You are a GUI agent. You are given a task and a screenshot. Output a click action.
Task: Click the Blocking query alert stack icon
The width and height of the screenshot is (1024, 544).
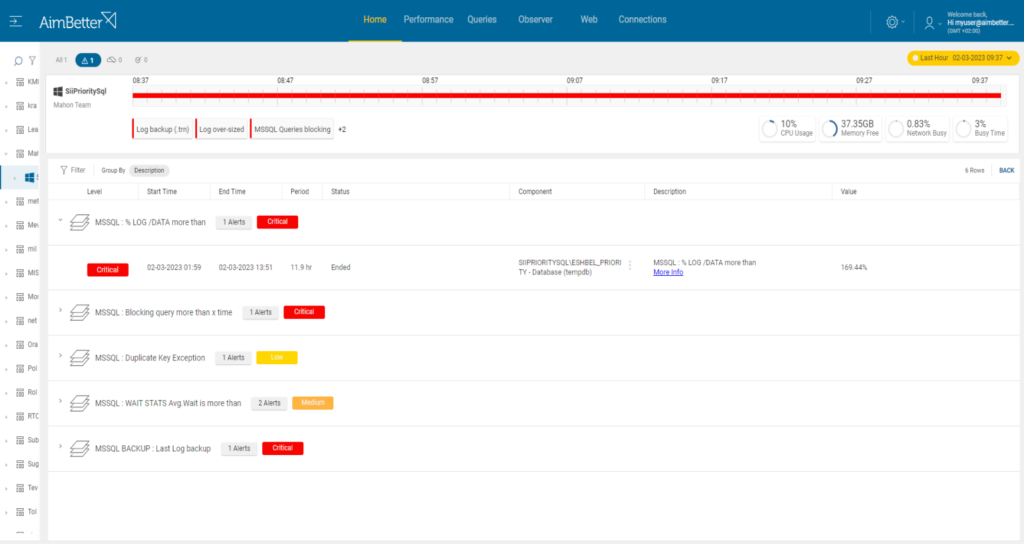80,312
